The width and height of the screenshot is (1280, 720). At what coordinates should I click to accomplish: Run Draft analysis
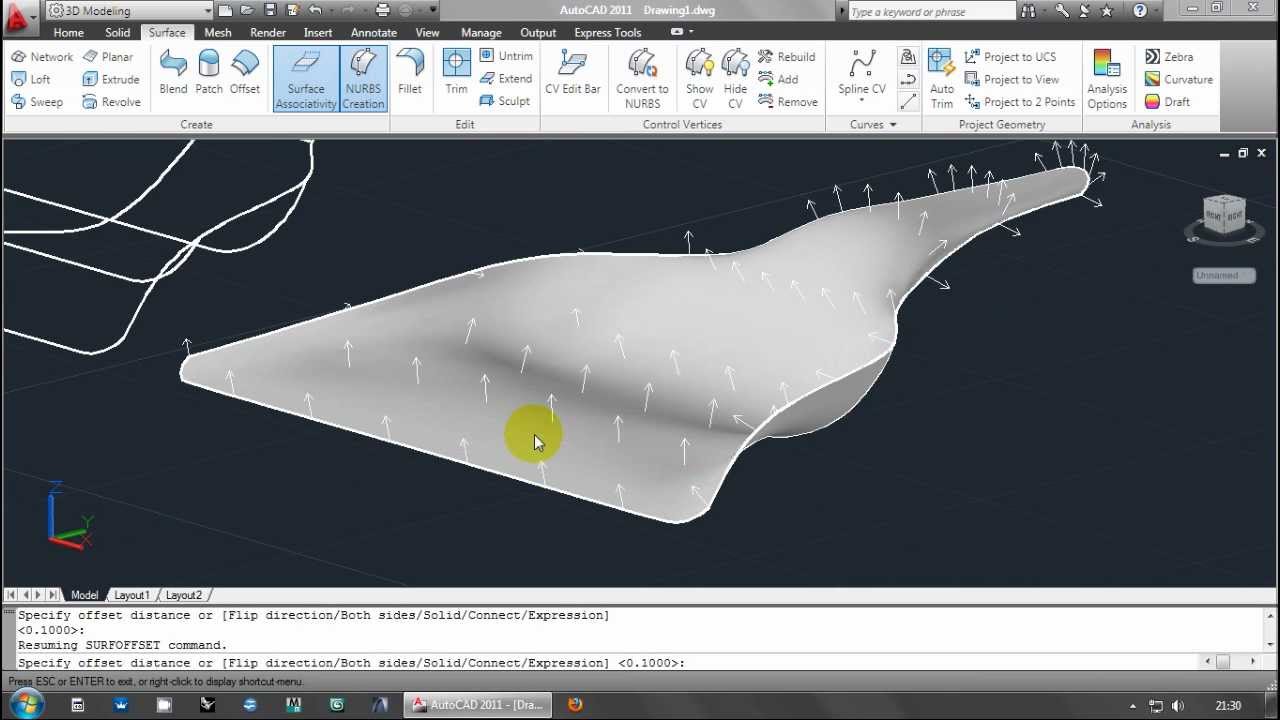[x=1167, y=102]
